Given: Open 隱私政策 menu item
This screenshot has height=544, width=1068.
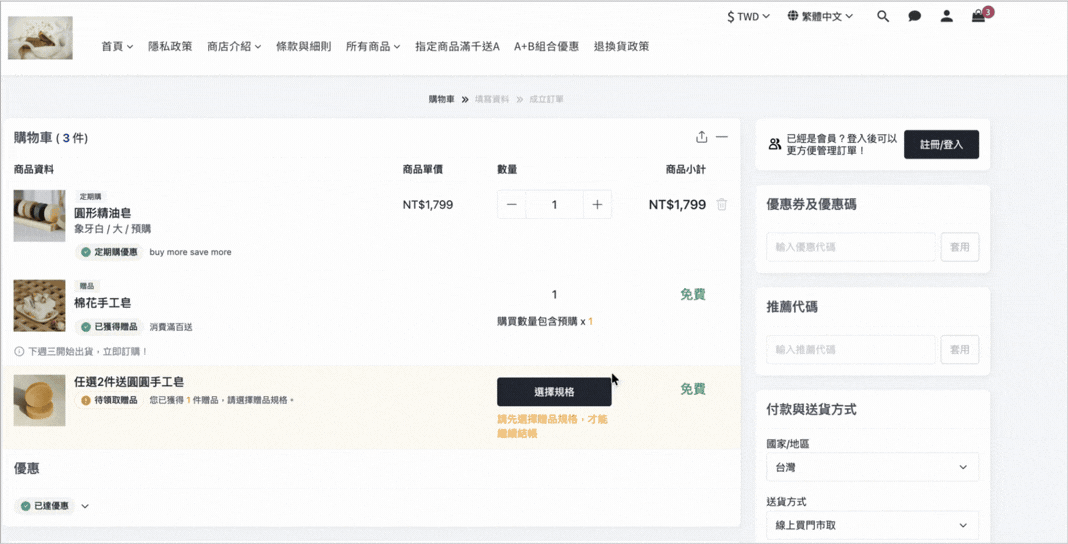Looking at the screenshot, I should 170,46.
